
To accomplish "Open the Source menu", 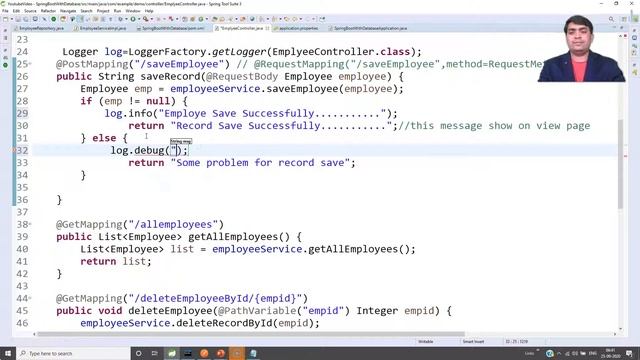I will click(x=30, y=11).
